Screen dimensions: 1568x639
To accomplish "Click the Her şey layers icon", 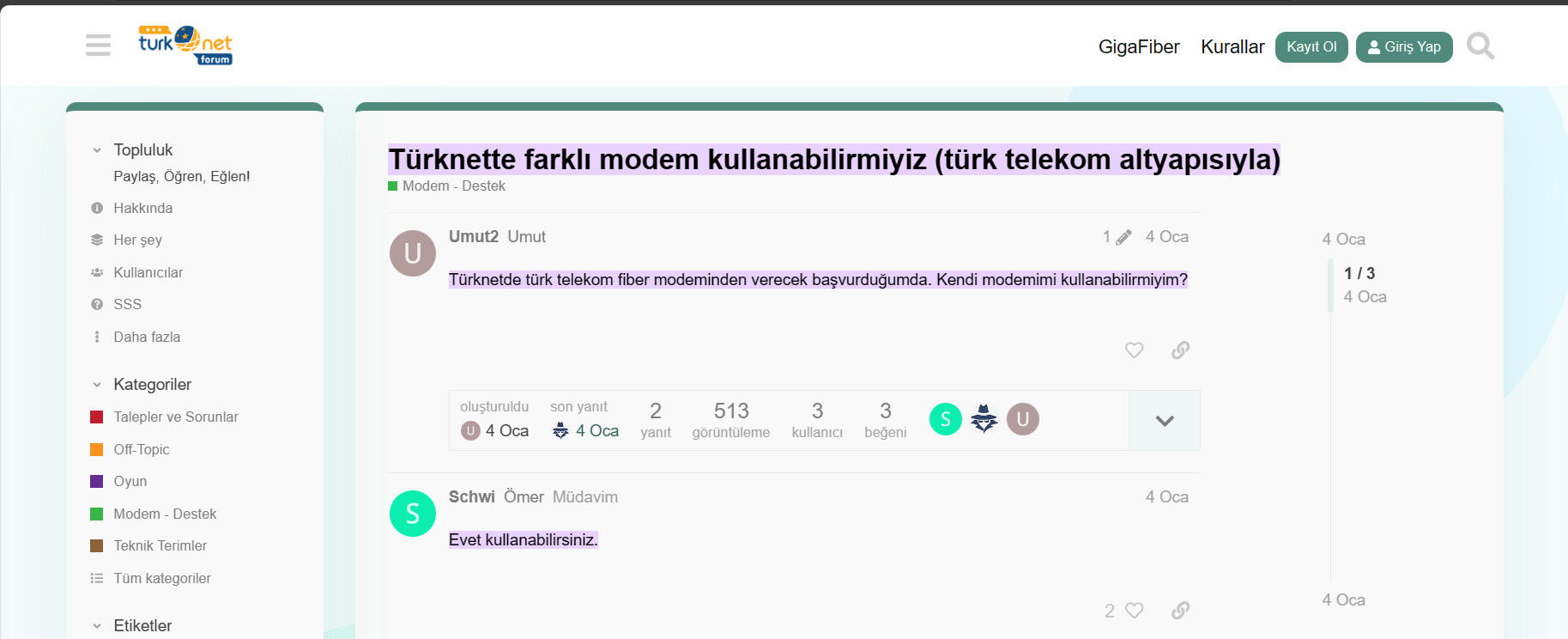I will click(x=97, y=240).
